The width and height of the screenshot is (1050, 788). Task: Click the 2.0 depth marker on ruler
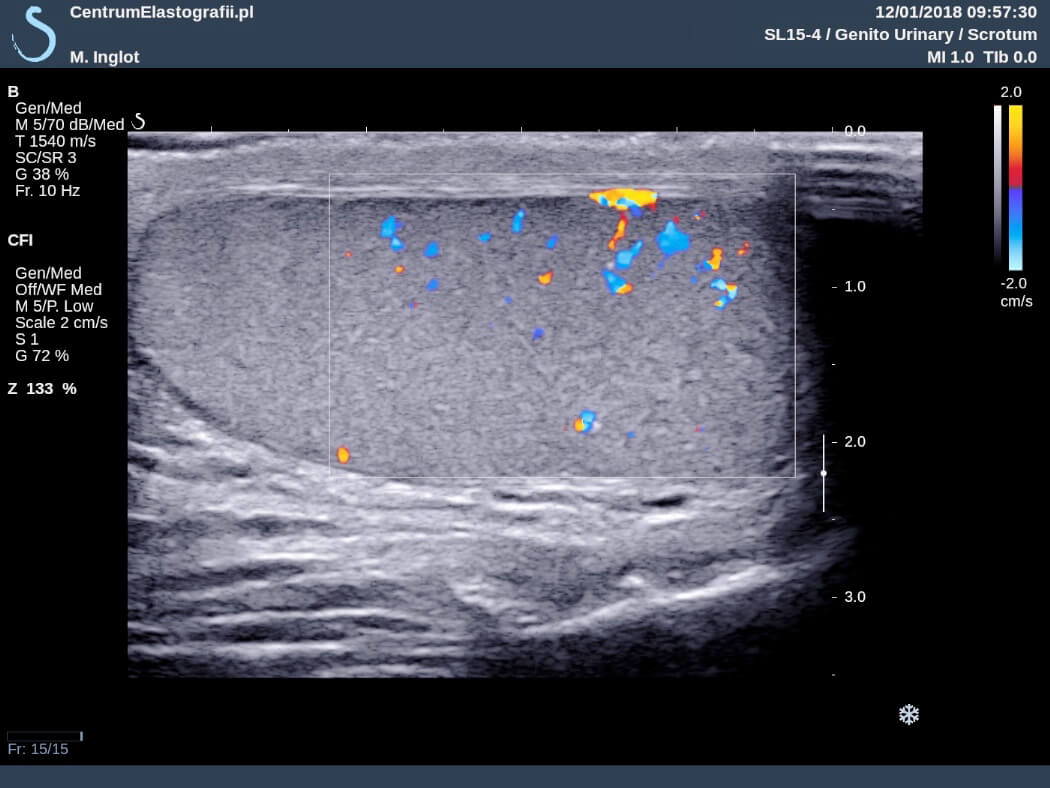pyautogui.click(x=854, y=441)
